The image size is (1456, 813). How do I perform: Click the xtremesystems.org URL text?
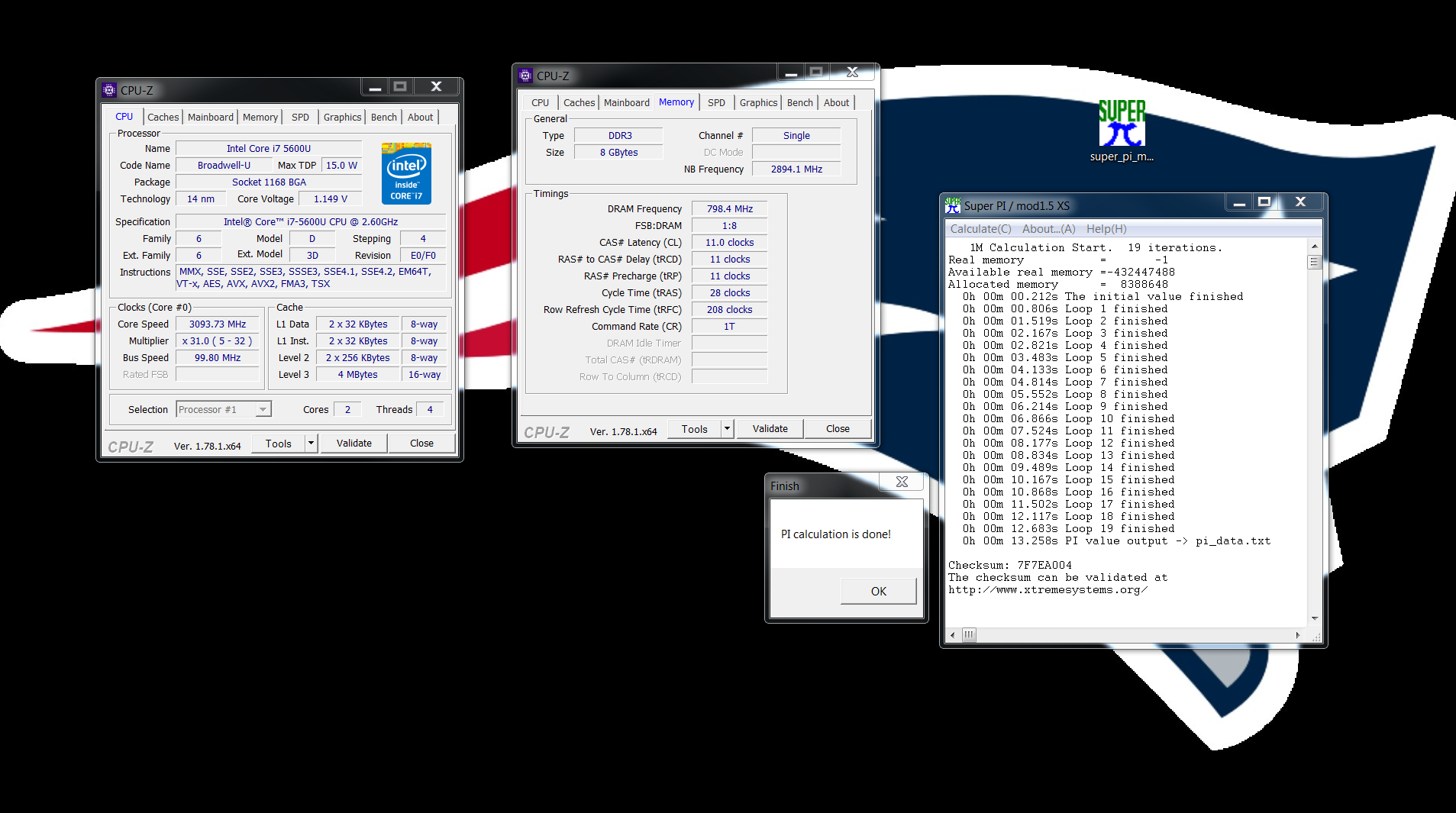coord(1048,590)
